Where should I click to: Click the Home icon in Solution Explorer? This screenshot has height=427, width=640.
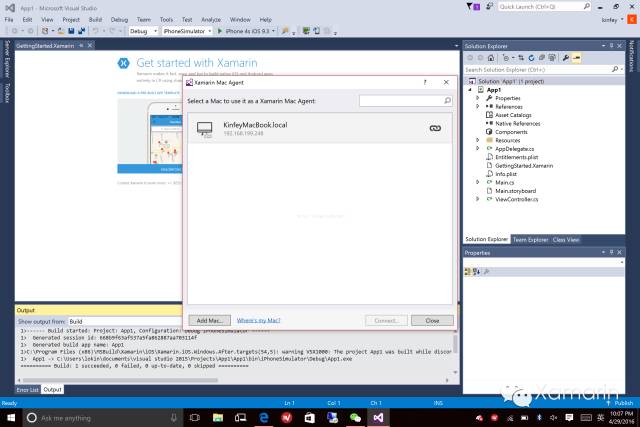[491, 58]
